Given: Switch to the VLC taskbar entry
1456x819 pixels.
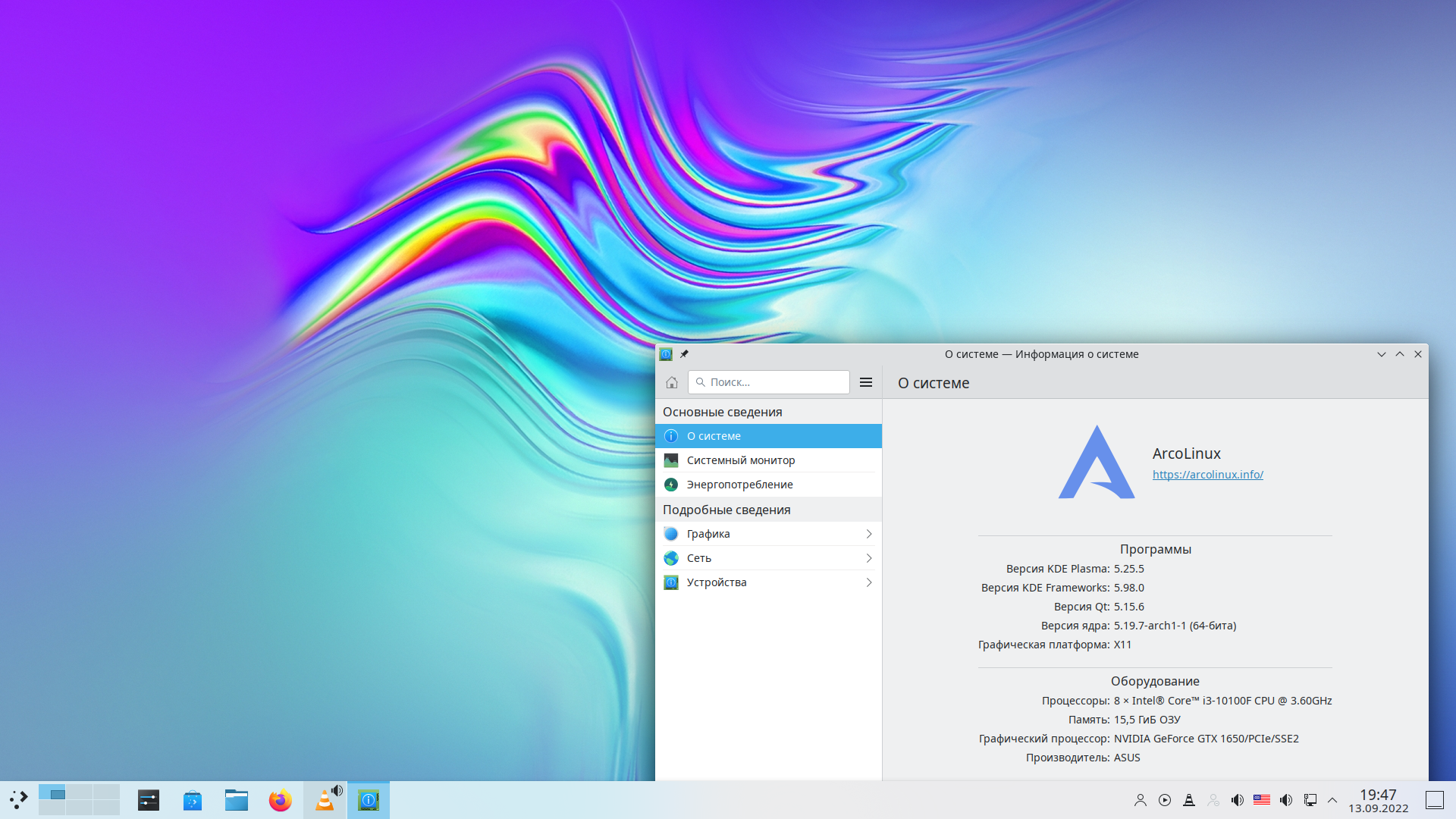Looking at the screenshot, I should [x=325, y=800].
